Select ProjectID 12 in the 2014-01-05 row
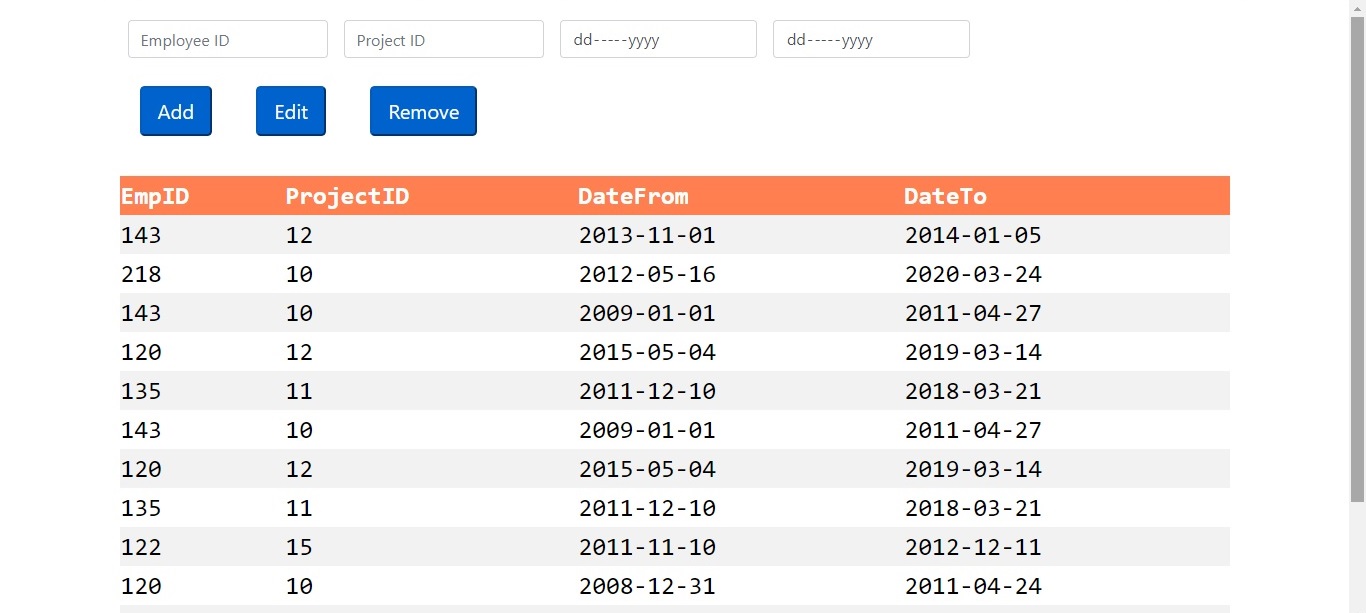 [299, 235]
